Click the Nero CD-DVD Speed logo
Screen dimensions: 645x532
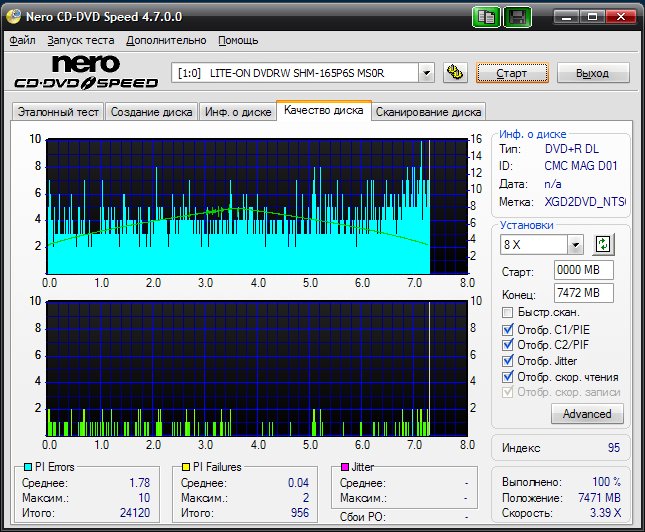tap(86, 72)
